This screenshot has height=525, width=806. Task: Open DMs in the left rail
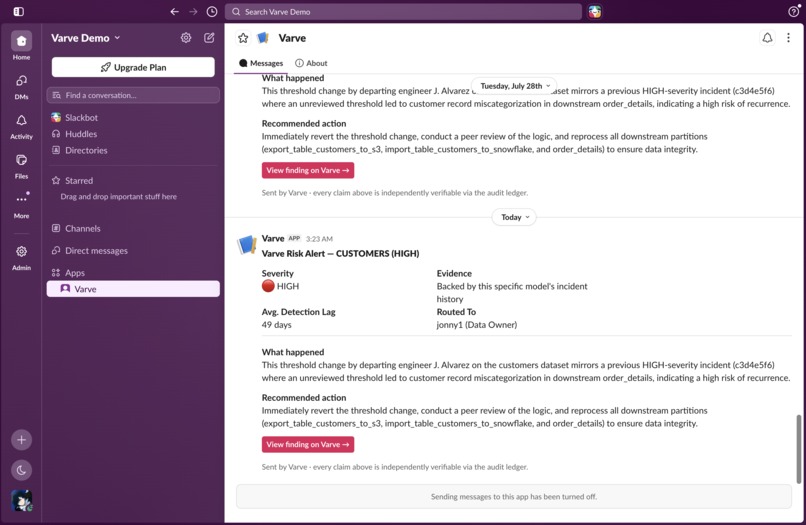click(x=21, y=86)
